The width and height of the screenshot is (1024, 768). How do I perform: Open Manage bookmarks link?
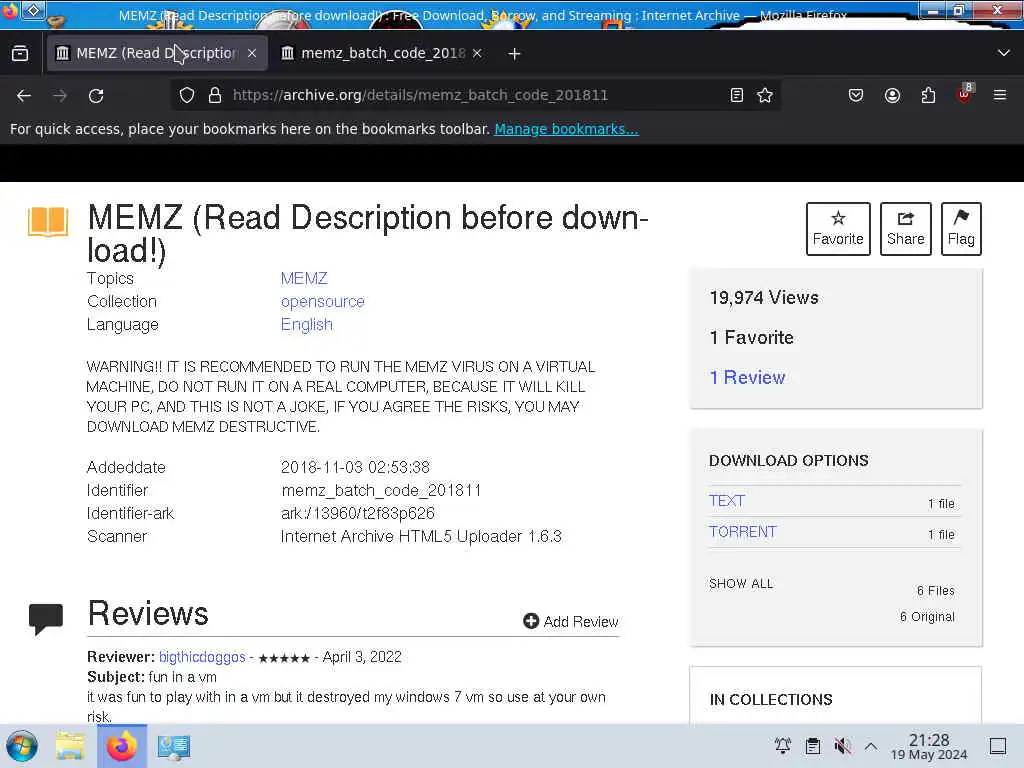(x=566, y=129)
